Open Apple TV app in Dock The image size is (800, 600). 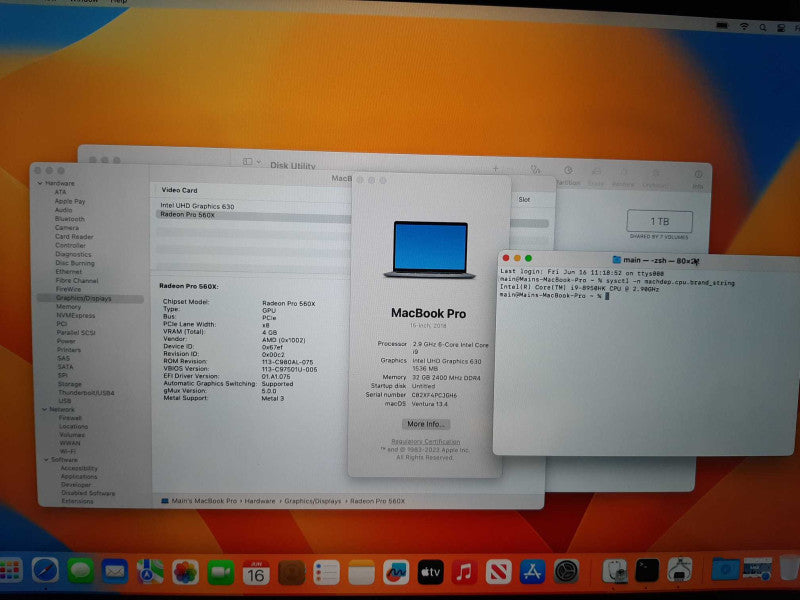pyautogui.click(x=430, y=572)
